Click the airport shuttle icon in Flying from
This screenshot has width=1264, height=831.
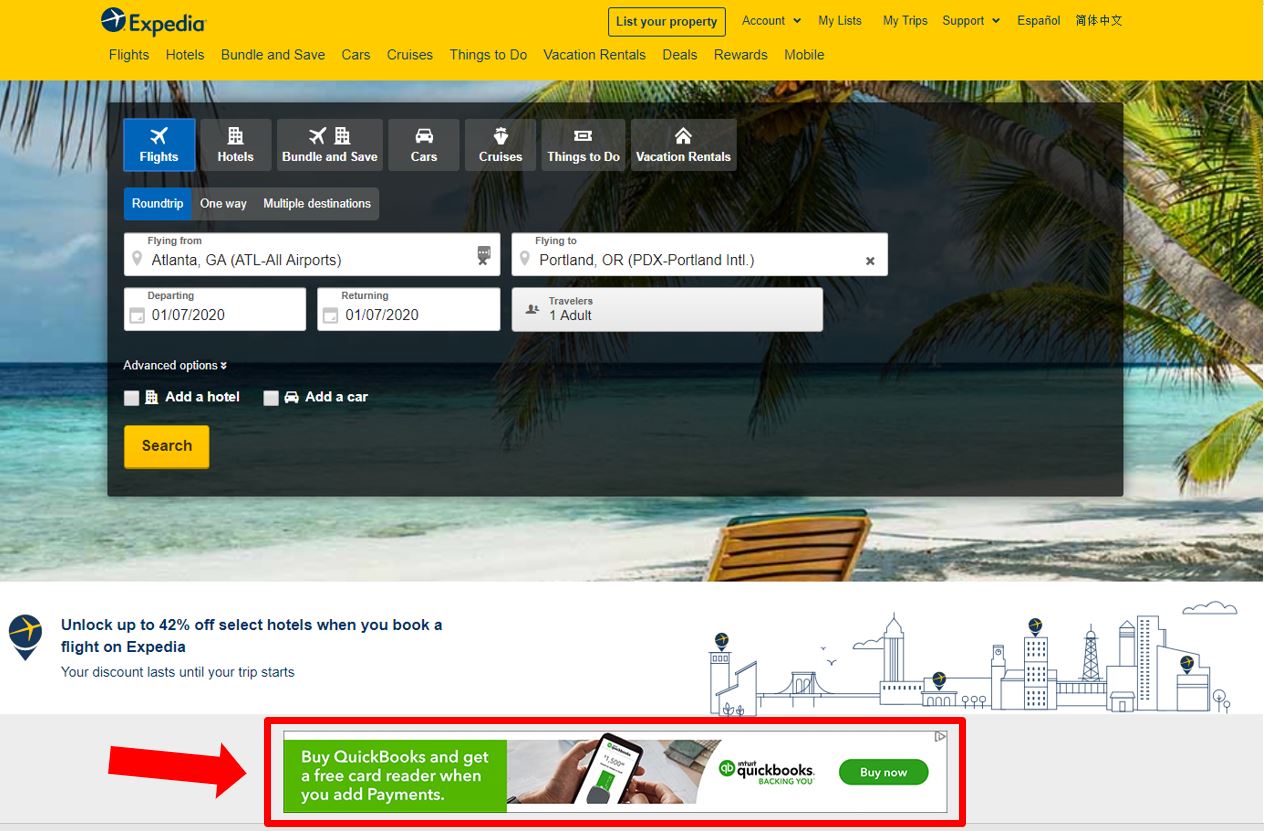(x=484, y=255)
